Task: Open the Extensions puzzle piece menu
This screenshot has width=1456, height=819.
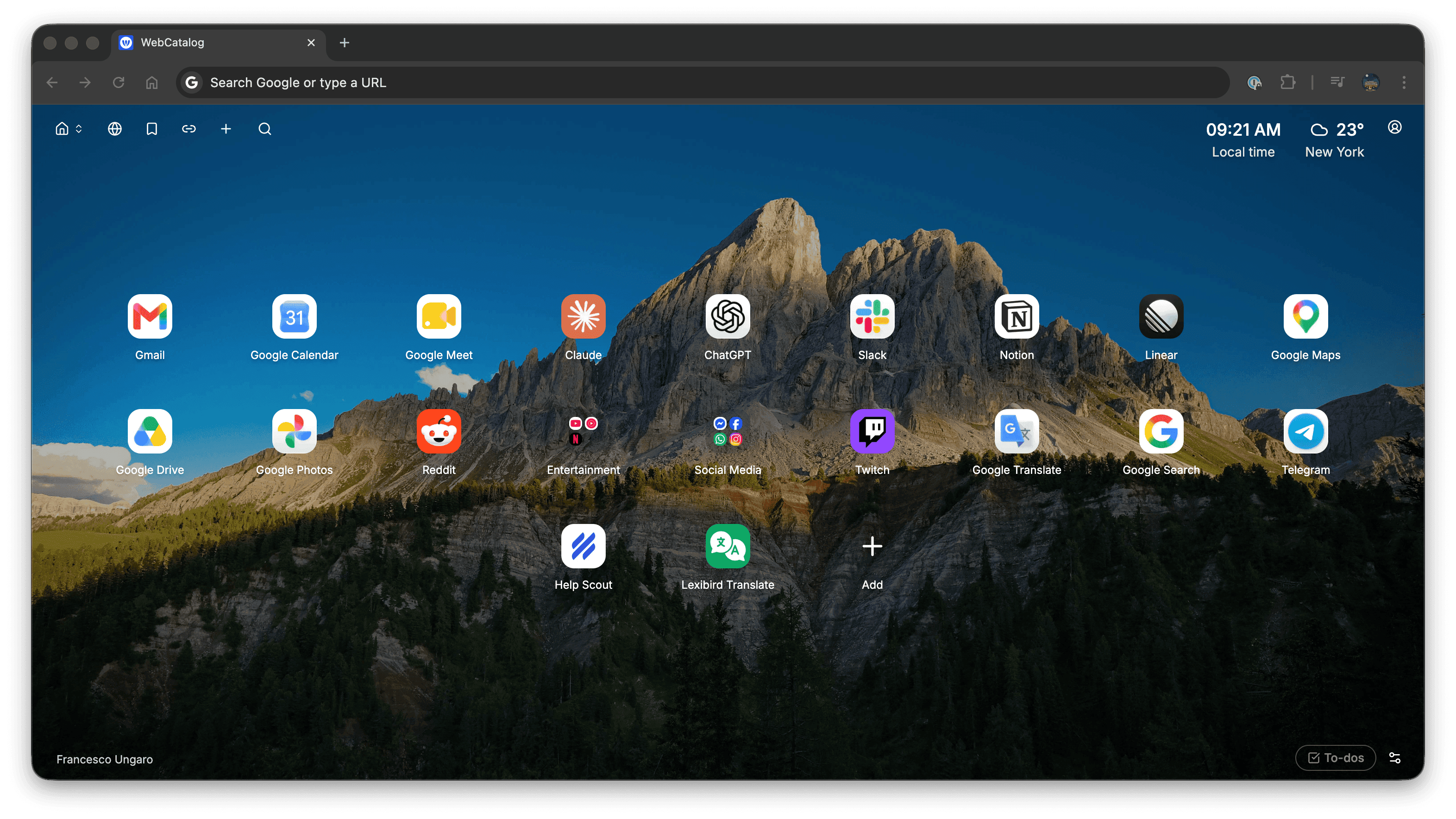Action: click(x=1287, y=82)
